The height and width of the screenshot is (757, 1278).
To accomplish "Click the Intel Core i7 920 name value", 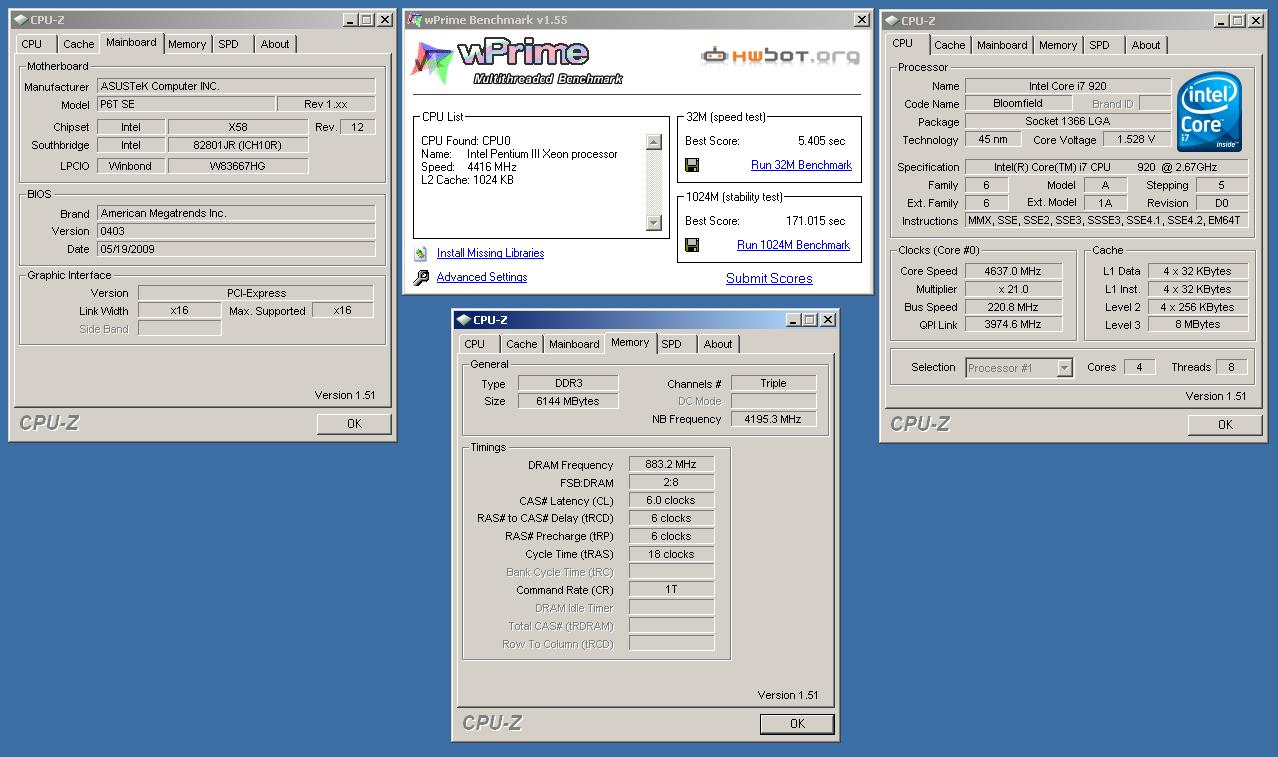I will tap(1067, 86).
